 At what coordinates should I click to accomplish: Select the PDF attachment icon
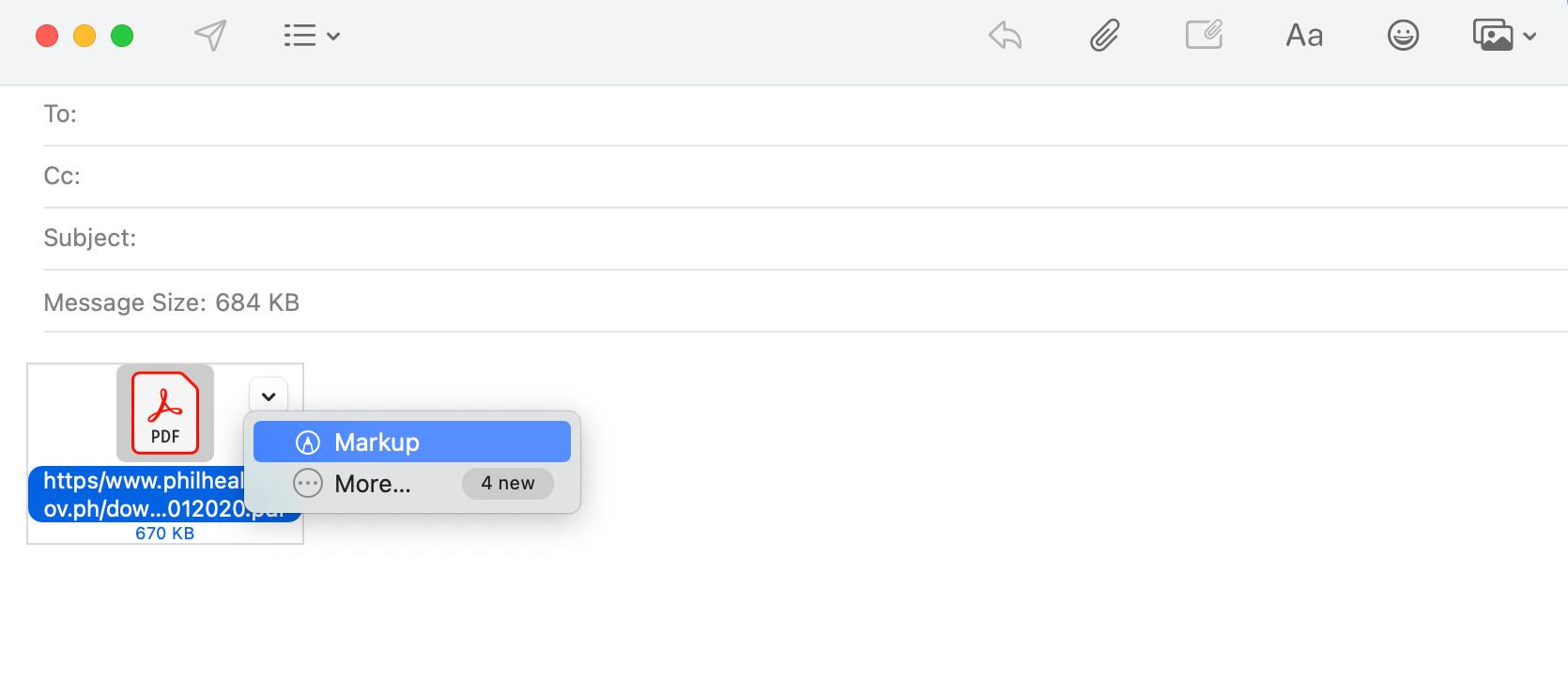tap(165, 413)
